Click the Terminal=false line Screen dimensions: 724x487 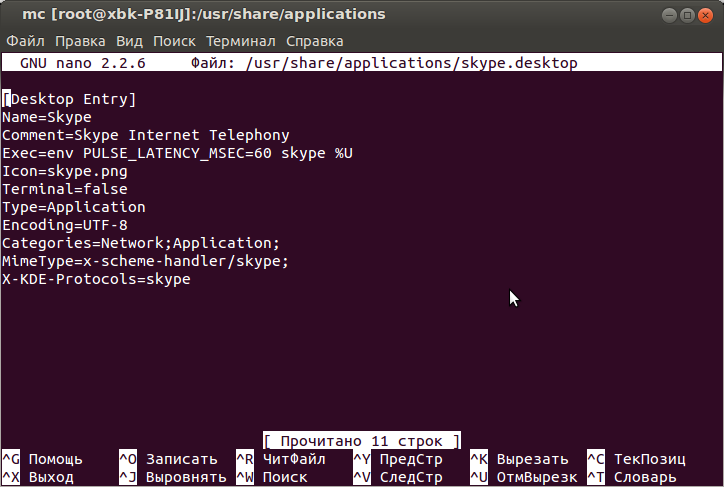click(x=65, y=189)
